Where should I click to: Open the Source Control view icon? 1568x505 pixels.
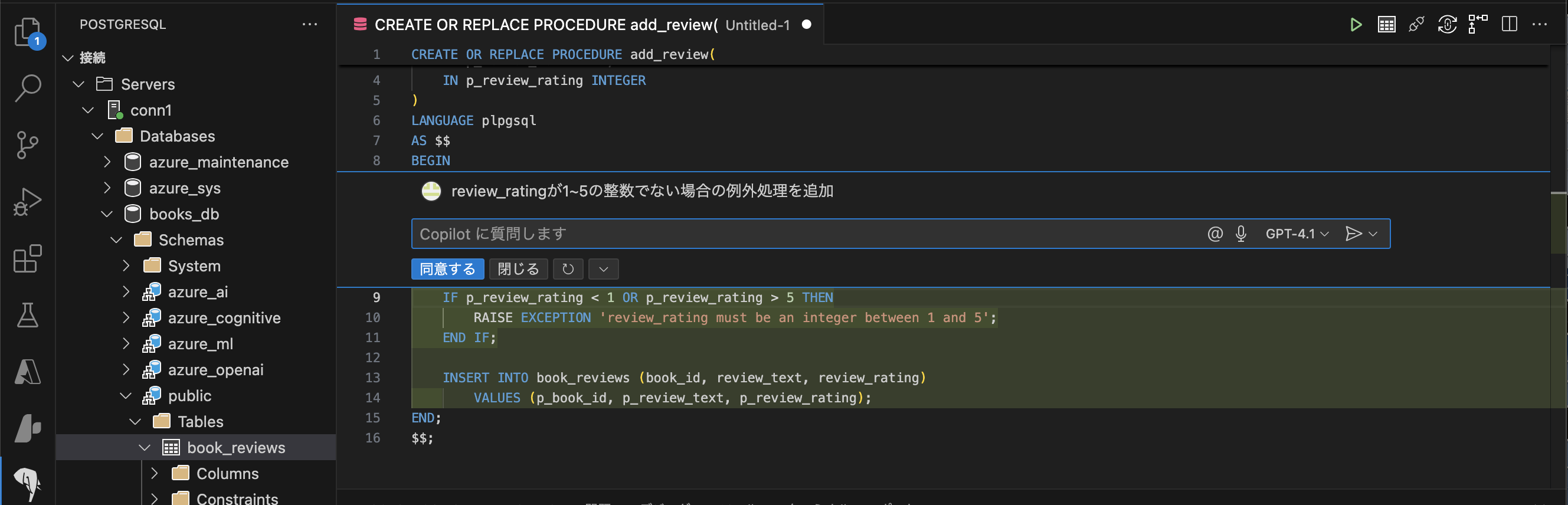pos(27,145)
